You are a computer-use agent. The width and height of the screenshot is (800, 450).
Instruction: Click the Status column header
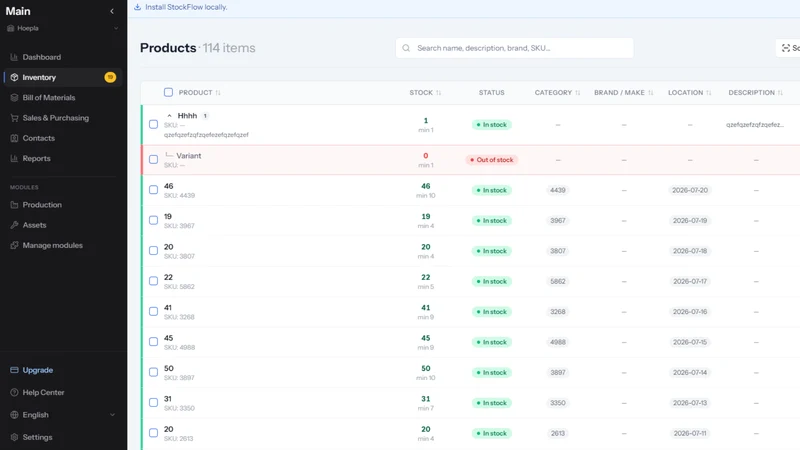click(x=491, y=93)
